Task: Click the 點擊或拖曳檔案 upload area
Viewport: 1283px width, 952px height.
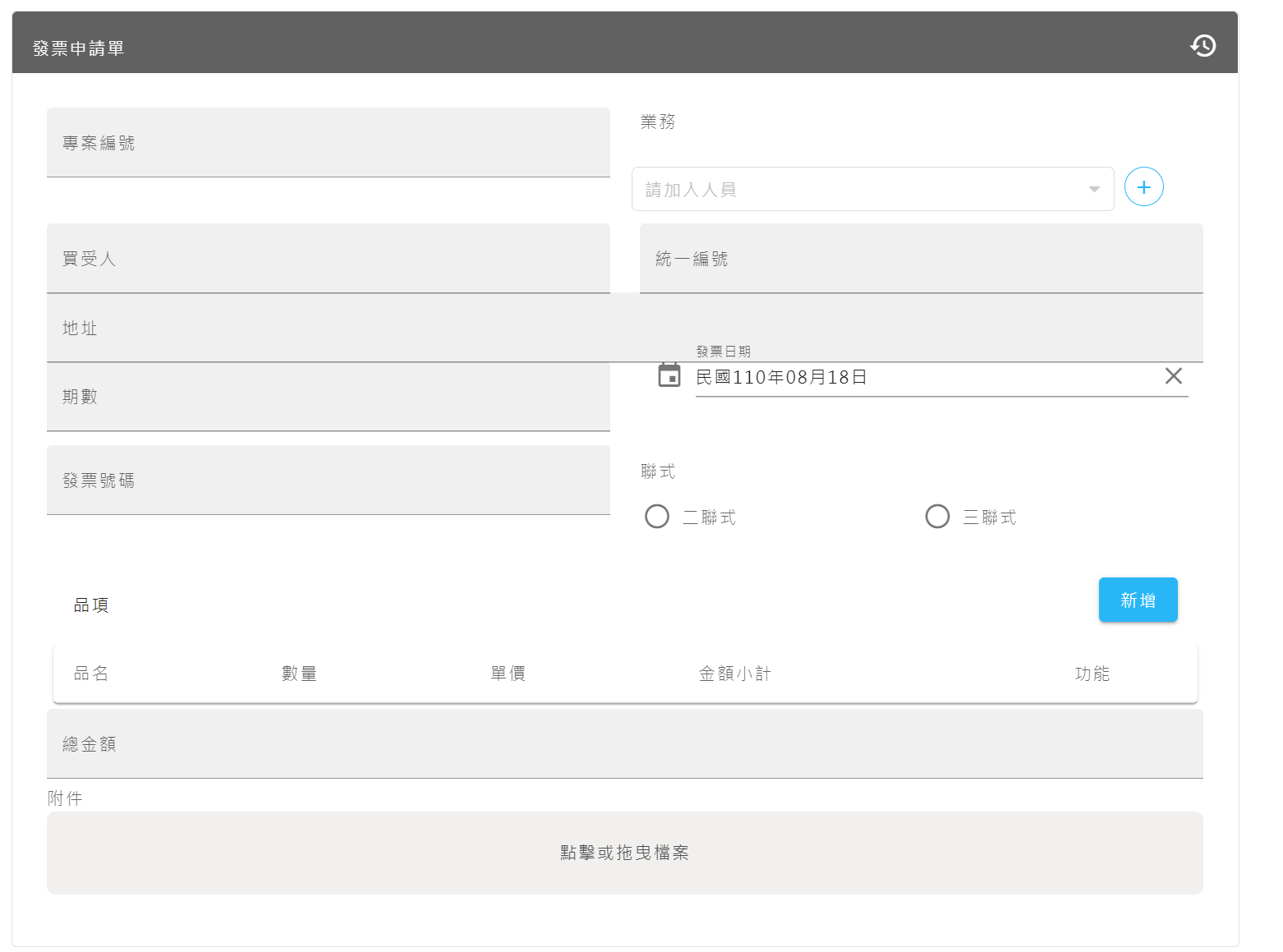Action: 624,853
